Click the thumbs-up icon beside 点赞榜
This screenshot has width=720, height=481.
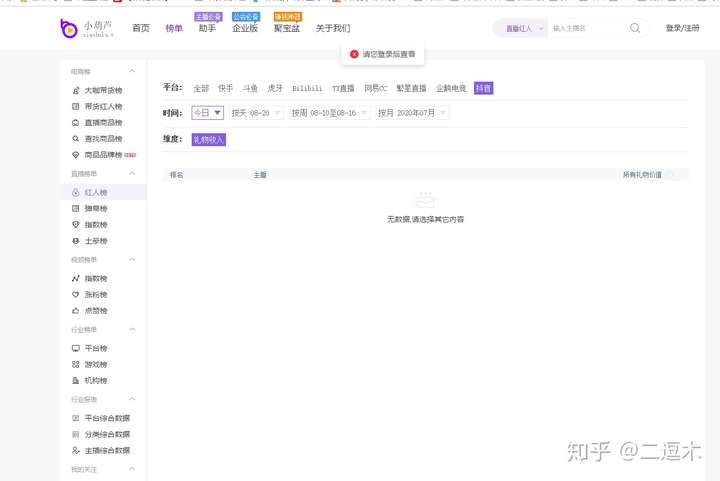click(76, 310)
